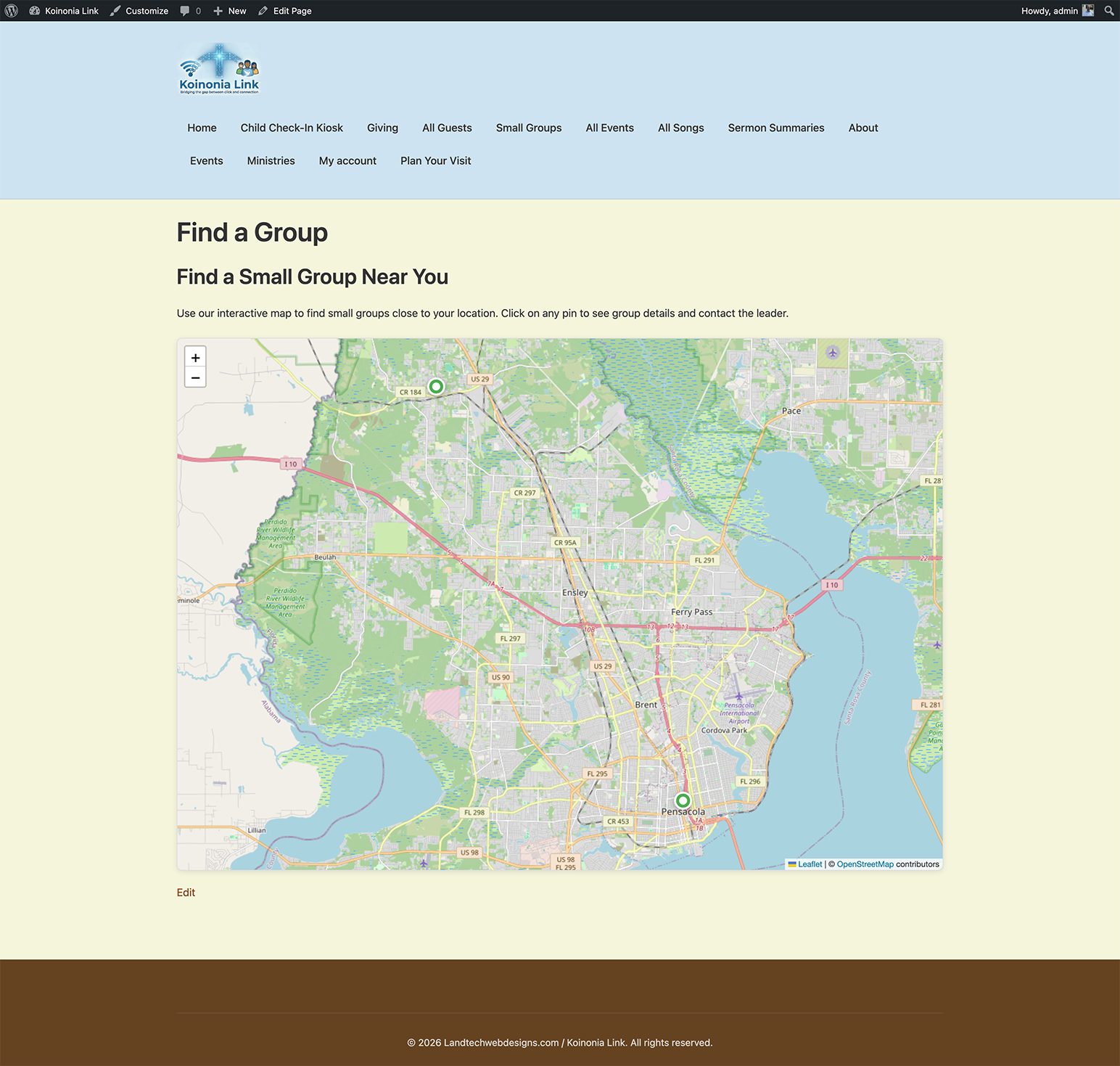
Task: Open the All Events page
Action: click(x=610, y=128)
